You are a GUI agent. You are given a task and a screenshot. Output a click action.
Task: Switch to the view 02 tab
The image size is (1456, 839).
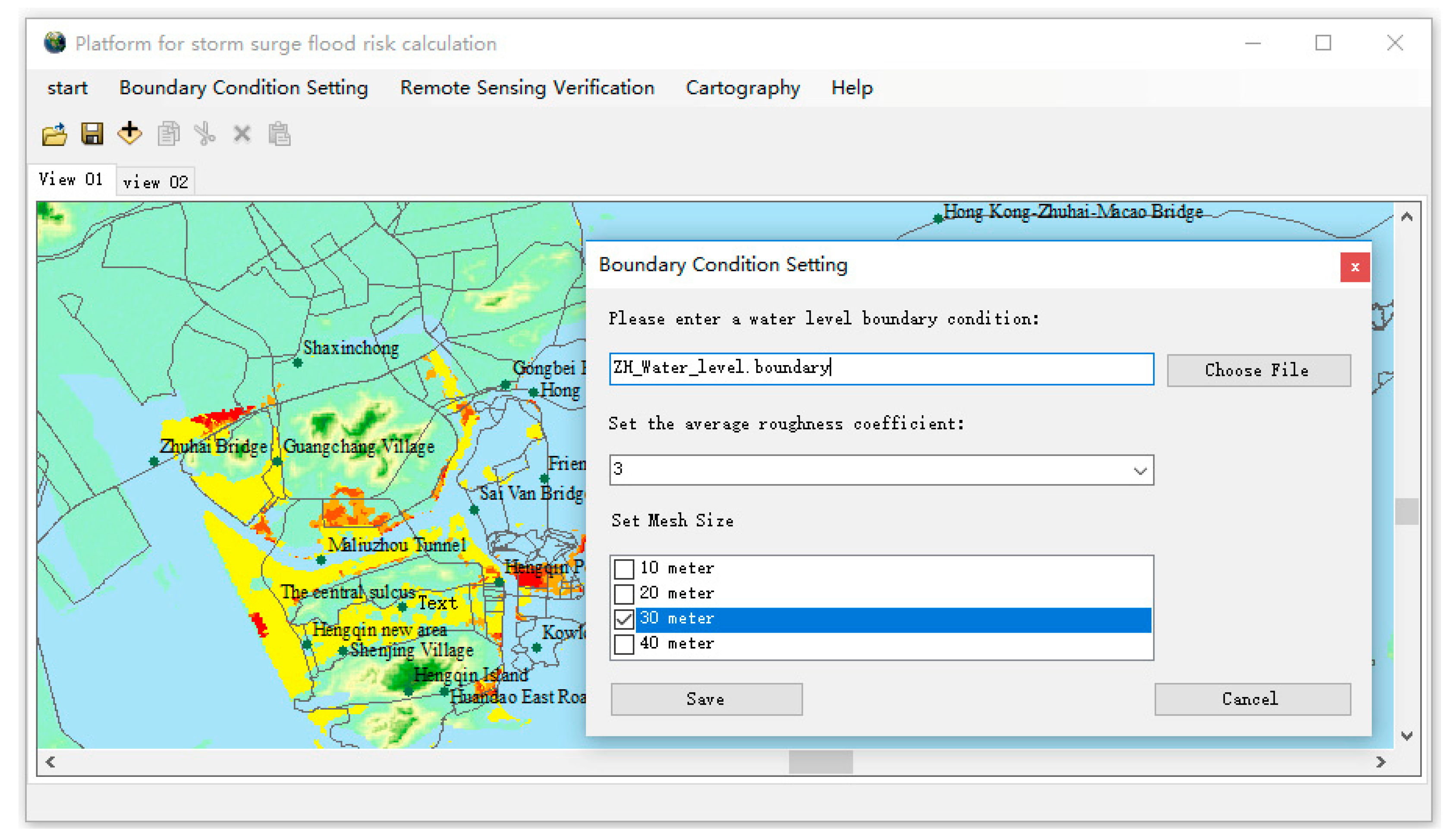[x=155, y=183]
